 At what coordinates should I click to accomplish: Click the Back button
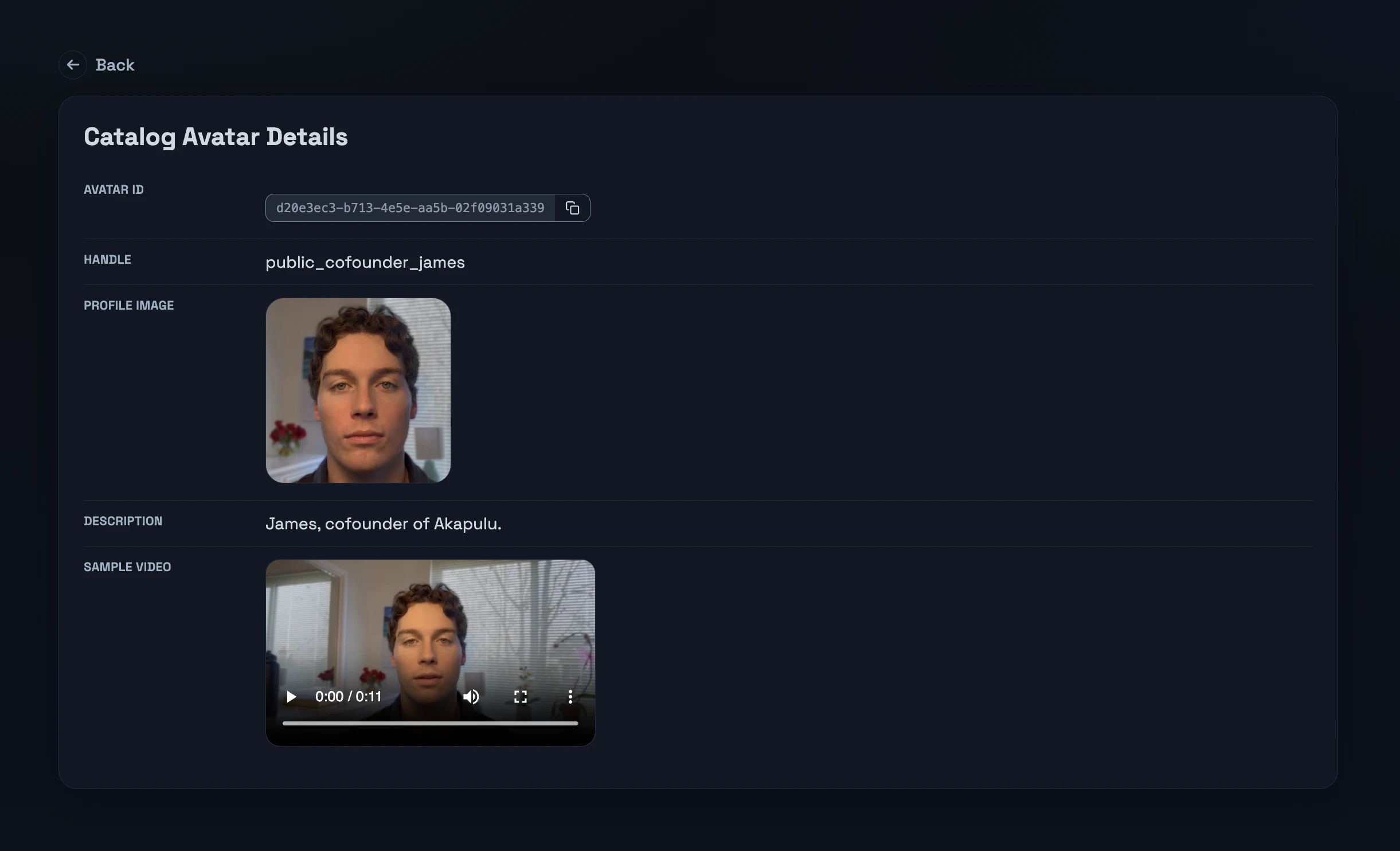tap(96, 64)
